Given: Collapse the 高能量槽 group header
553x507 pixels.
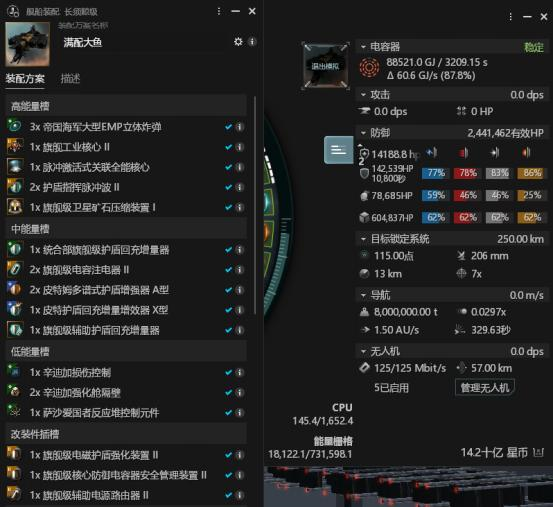Looking at the screenshot, I should [x=126, y=106].
